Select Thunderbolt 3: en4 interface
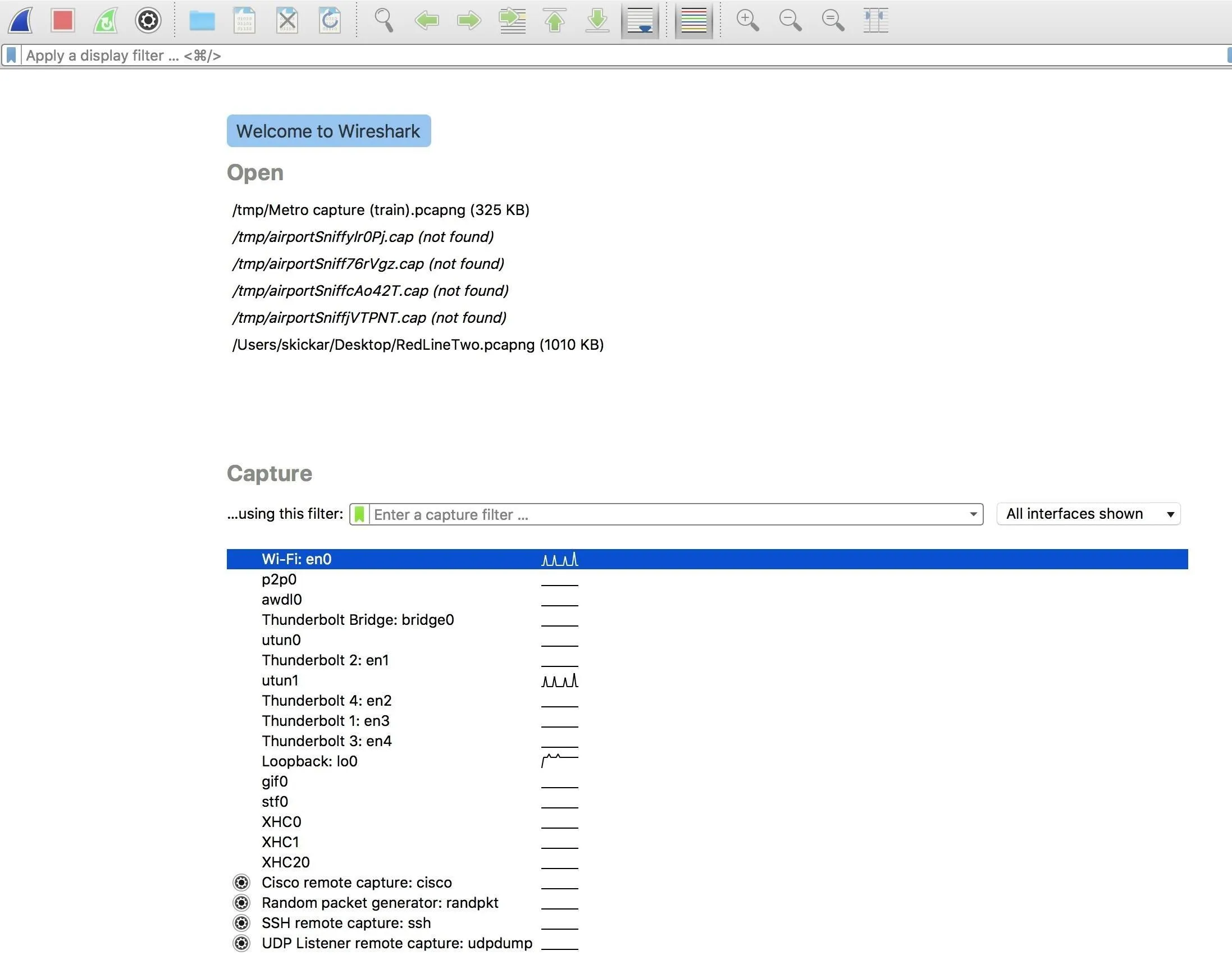Screen dimensions: 1232x978 pyautogui.click(x=708, y=741)
